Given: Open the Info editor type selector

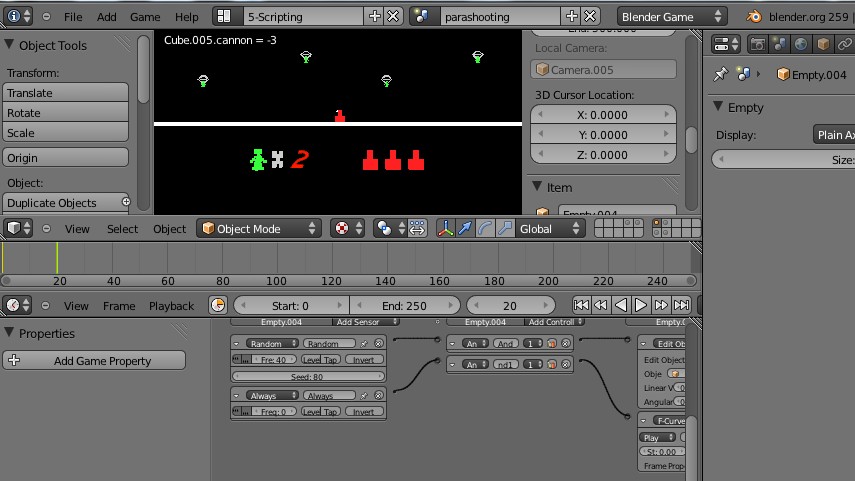Looking at the screenshot, I should pyautogui.click(x=18, y=16).
